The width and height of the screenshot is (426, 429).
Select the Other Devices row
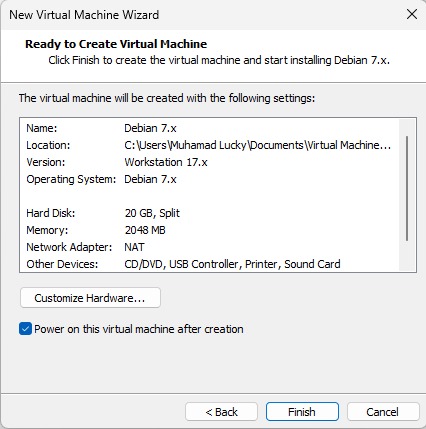(x=209, y=264)
